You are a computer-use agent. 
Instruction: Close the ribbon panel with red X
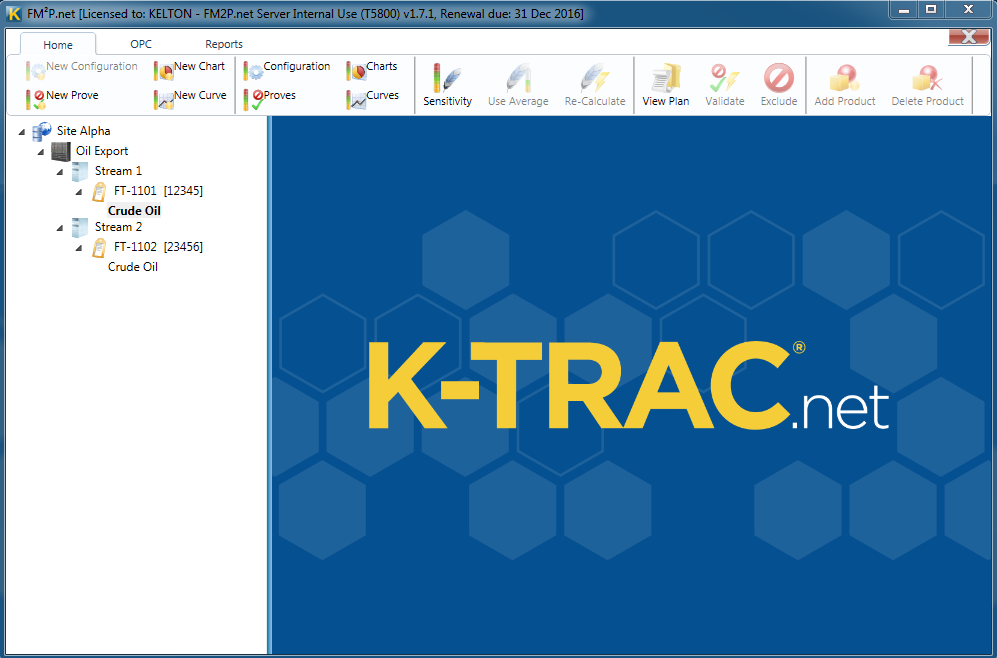tap(968, 37)
